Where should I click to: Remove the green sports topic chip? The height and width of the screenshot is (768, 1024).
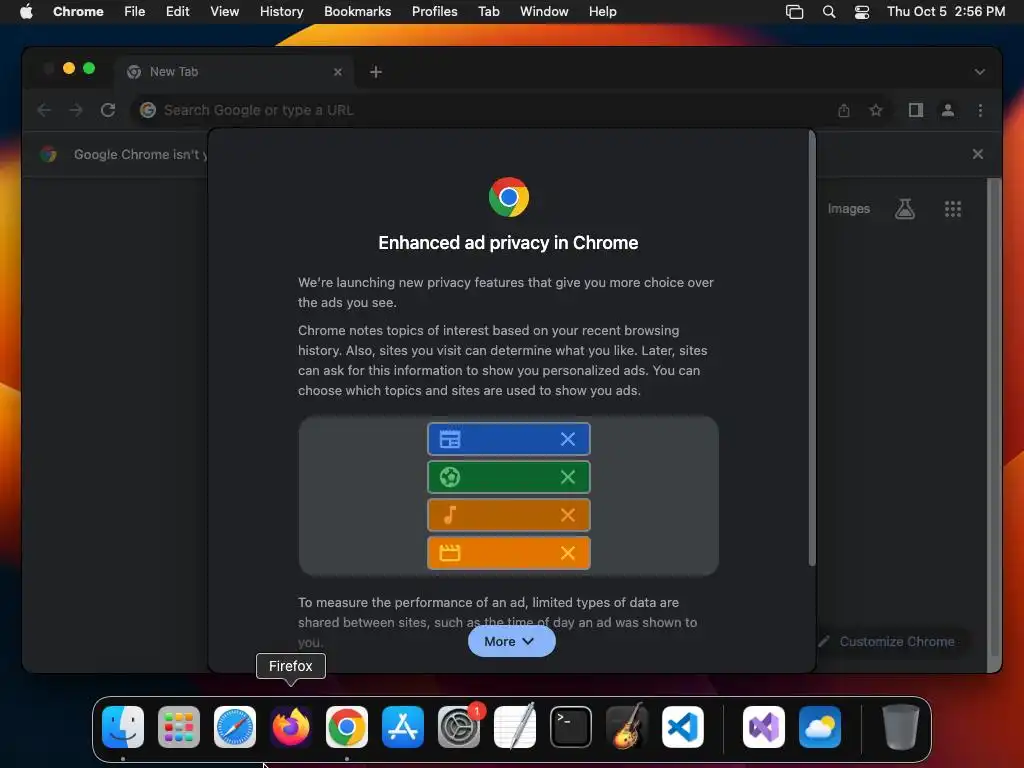click(x=568, y=477)
